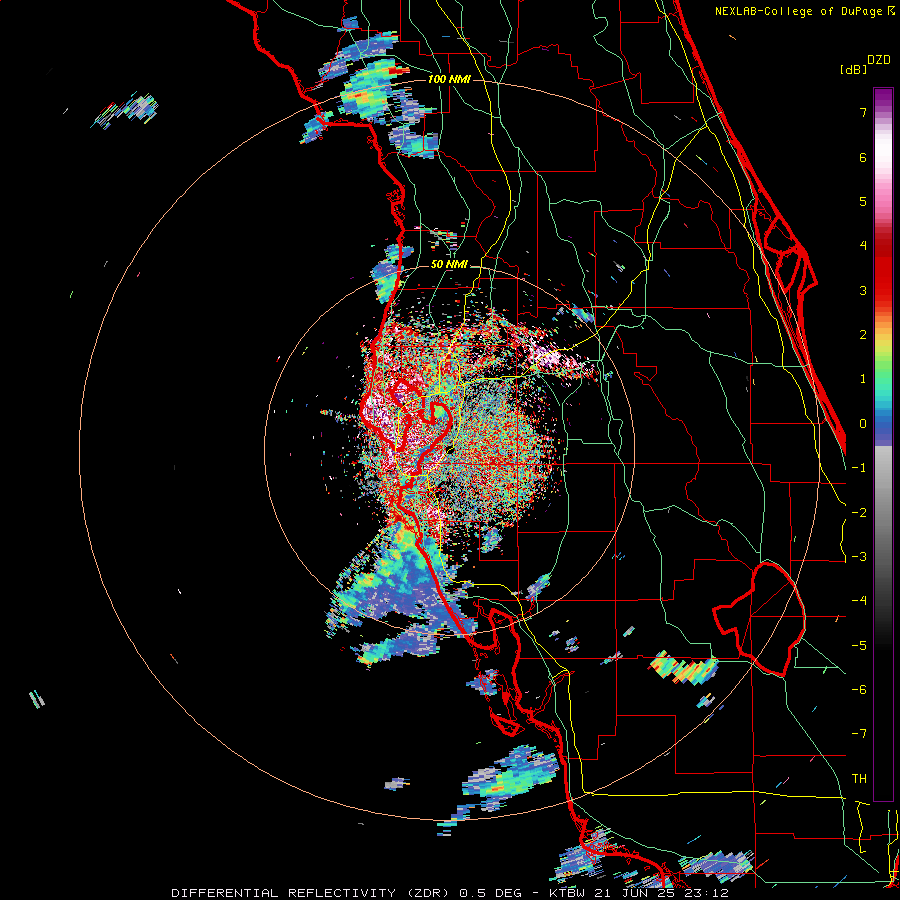The width and height of the screenshot is (900, 900).
Task: Click the -2 value on color scale
Action: click(859, 513)
